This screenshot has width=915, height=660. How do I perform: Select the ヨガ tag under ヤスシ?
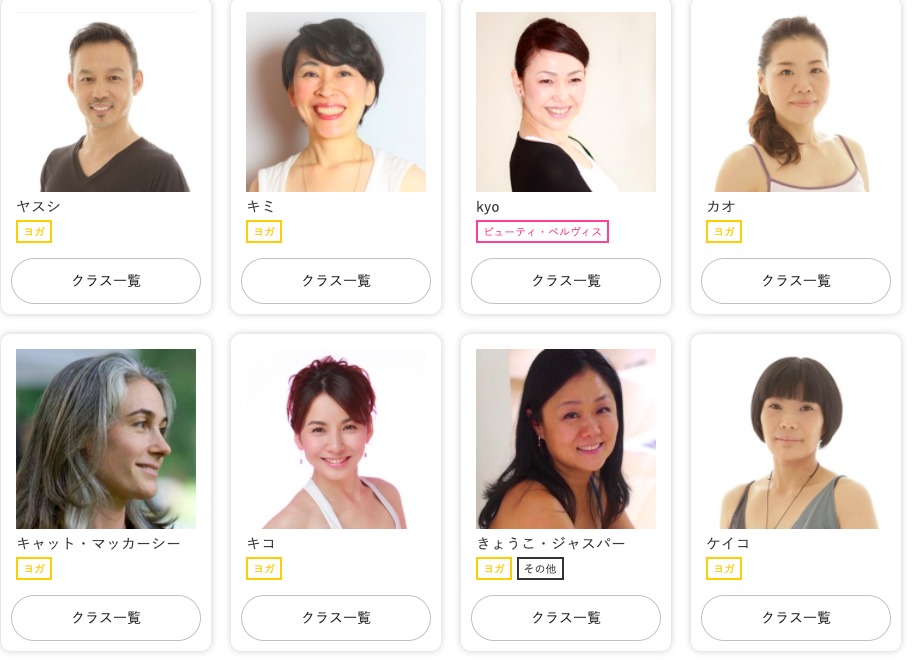[34, 232]
